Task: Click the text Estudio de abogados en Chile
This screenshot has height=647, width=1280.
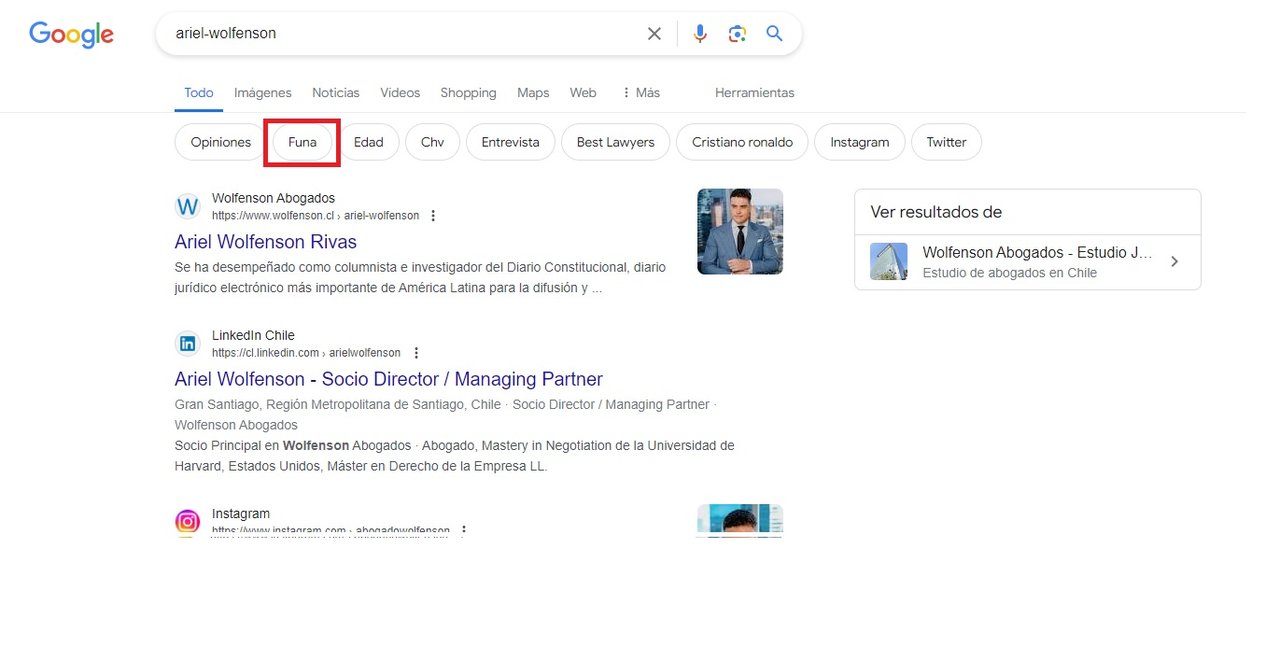Action: tap(1010, 273)
